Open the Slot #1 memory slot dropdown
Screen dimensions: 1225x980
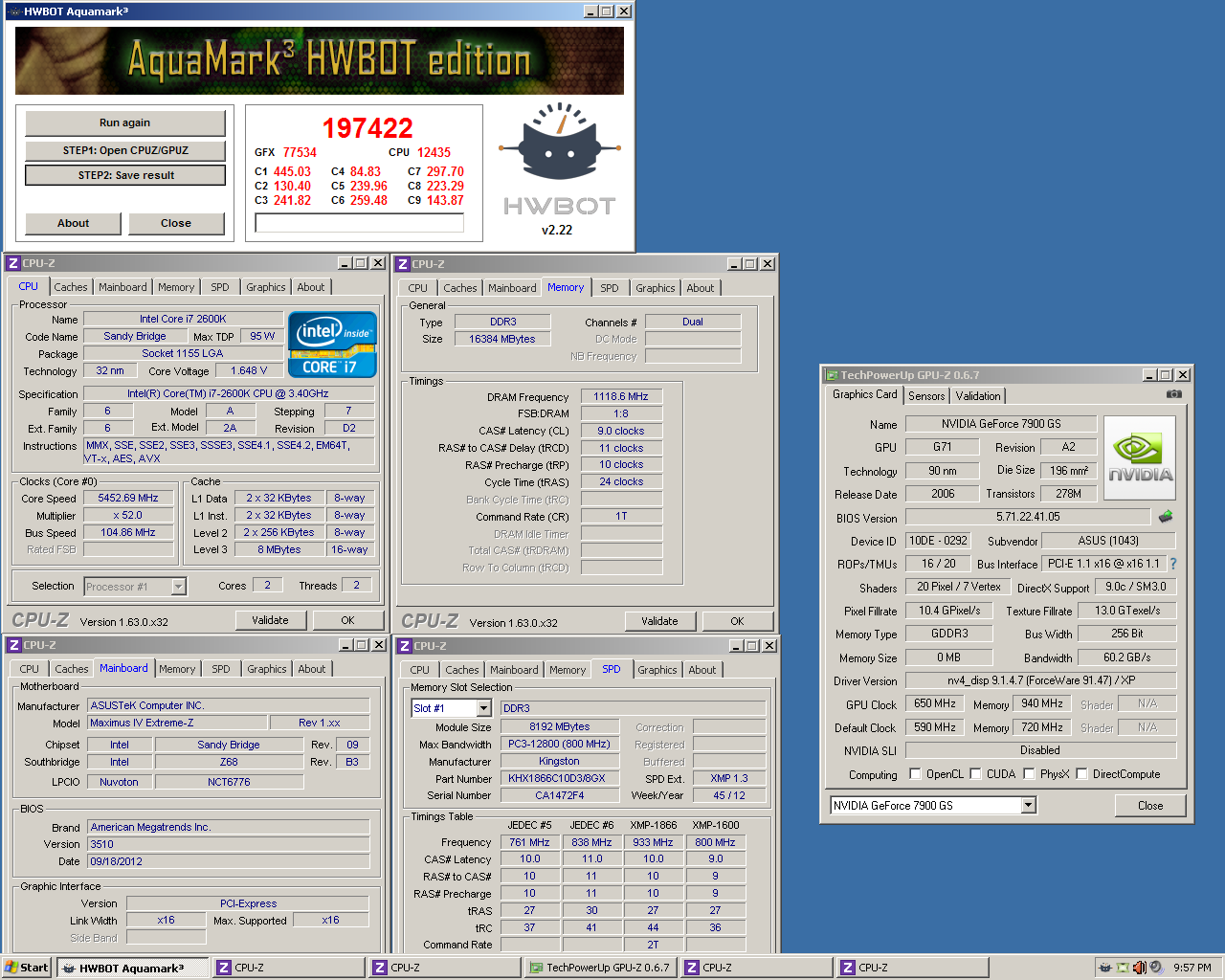click(x=483, y=708)
